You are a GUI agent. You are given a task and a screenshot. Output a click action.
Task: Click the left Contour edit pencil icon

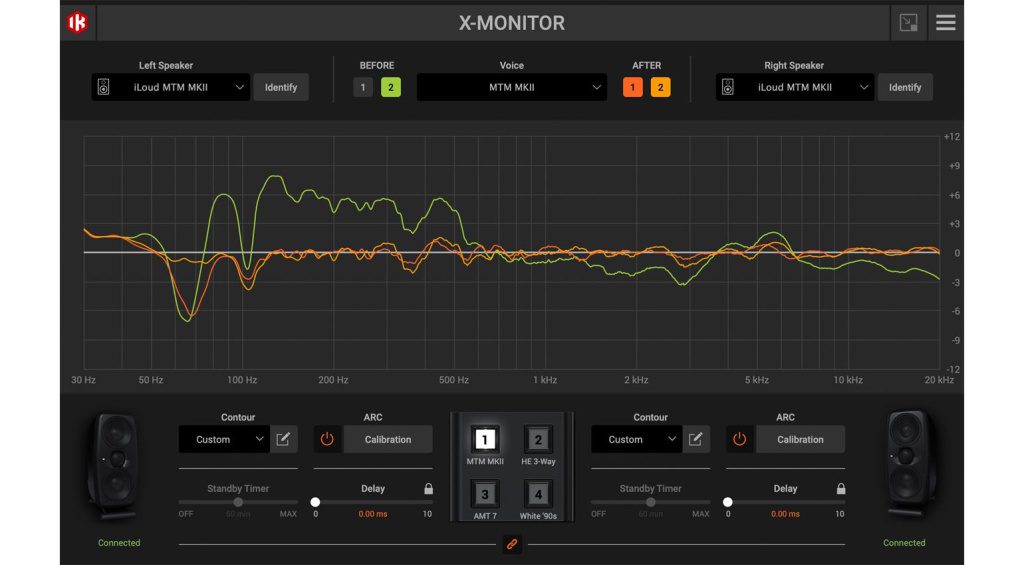coord(283,439)
